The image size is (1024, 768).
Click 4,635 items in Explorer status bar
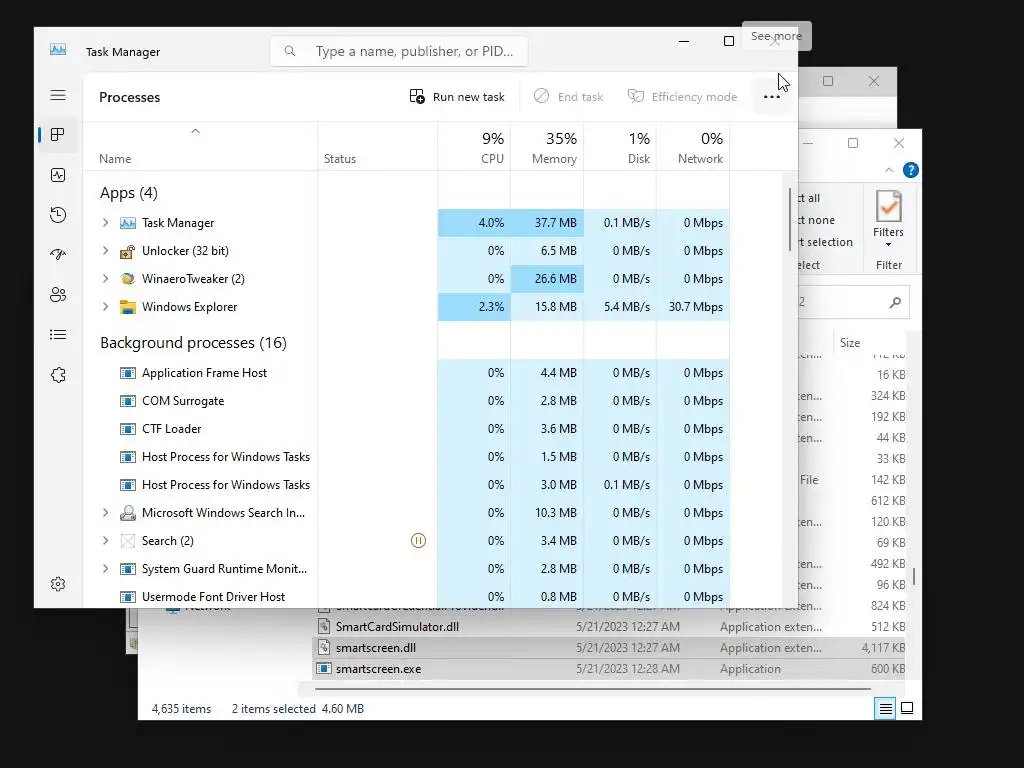(181, 709)
